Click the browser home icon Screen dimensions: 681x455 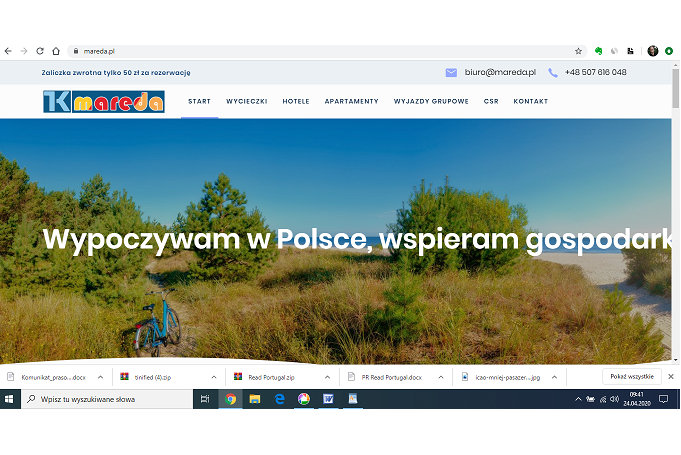coord(56,51)
